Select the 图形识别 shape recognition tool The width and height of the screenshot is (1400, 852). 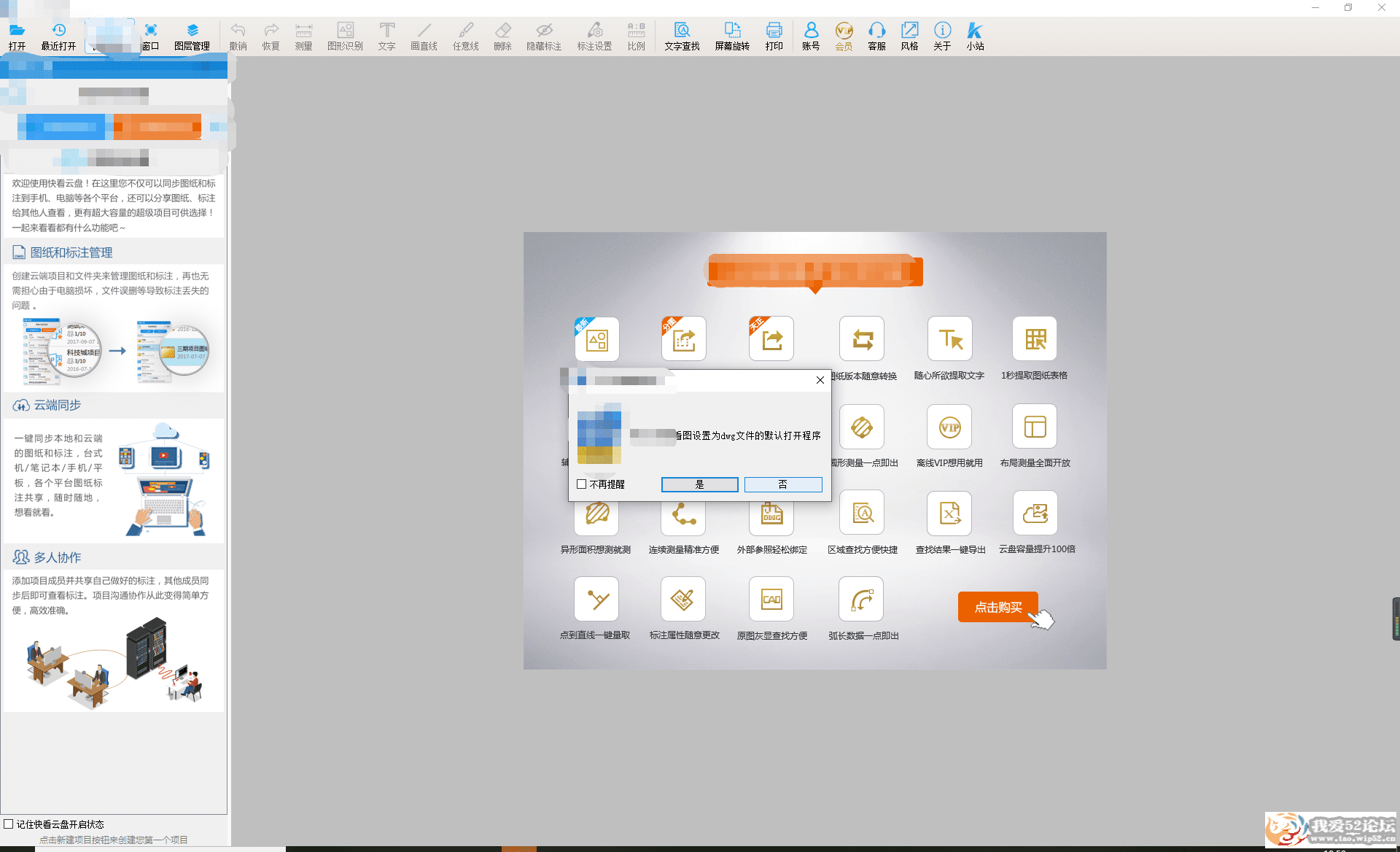click(345, 36)
